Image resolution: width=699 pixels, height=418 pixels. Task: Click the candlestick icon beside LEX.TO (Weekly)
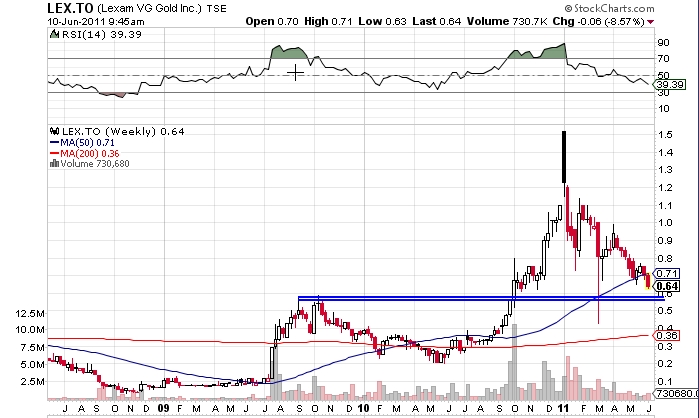(x=54, y=131)
